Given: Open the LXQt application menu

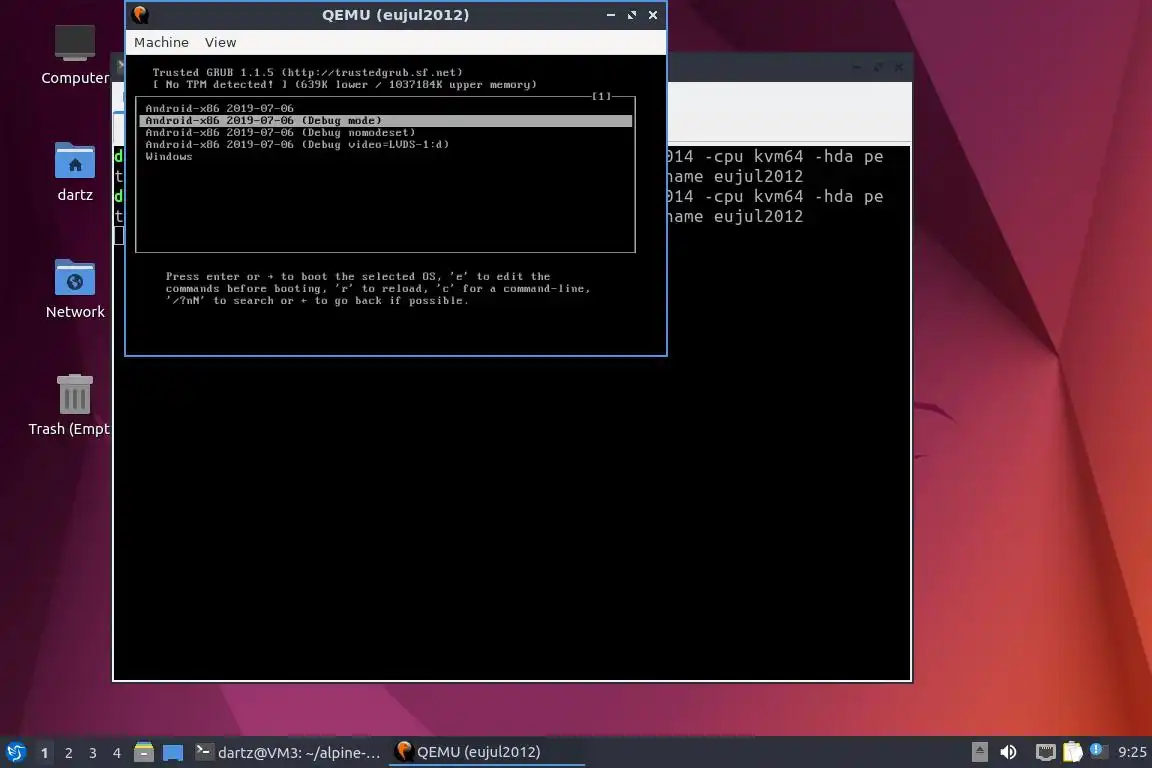Looking at the screenshot, I should [x=16, y=752].
